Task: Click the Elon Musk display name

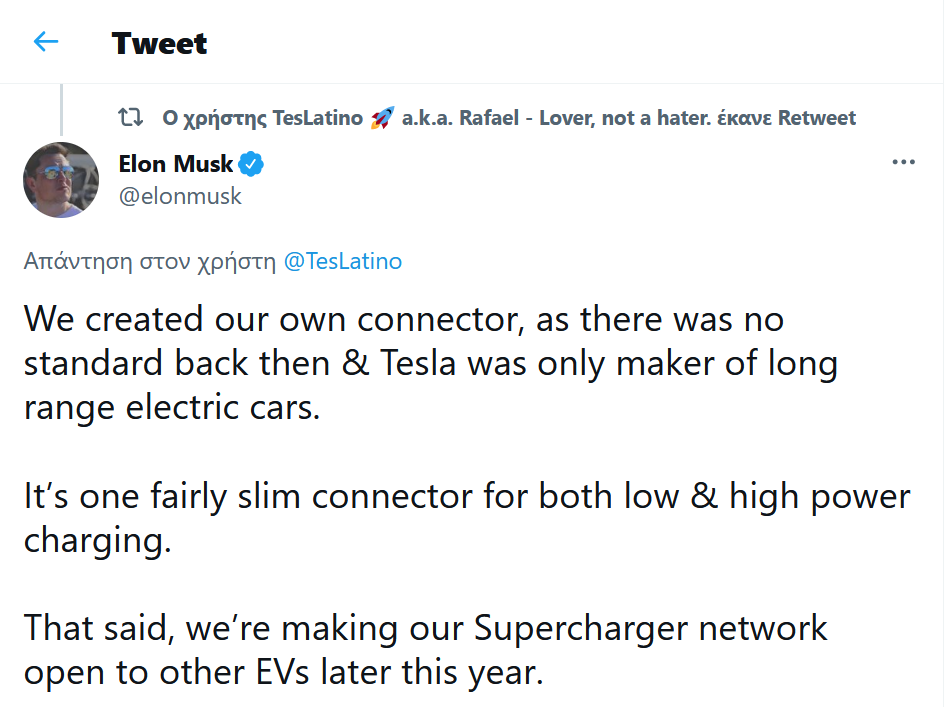Action: tap(175, 164)
